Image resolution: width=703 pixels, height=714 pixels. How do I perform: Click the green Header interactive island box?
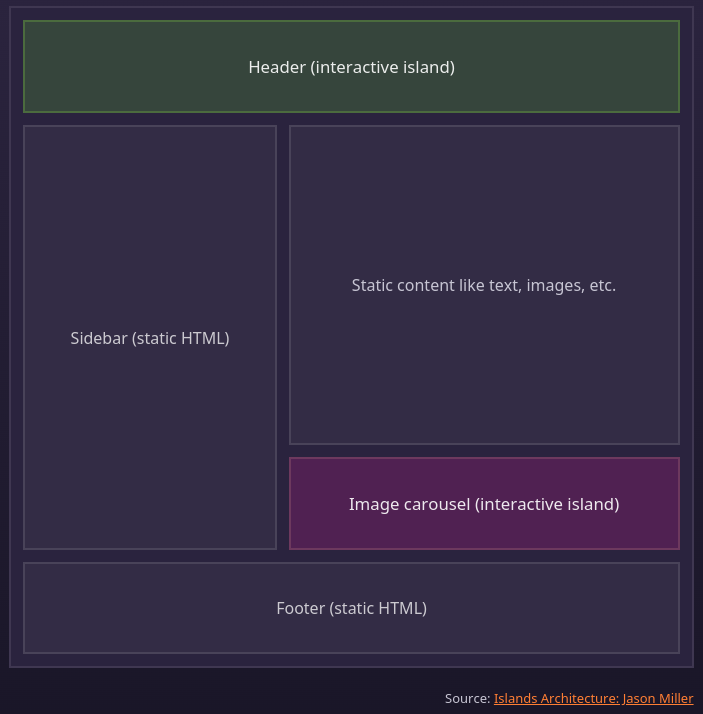click(x=352, y=66)
